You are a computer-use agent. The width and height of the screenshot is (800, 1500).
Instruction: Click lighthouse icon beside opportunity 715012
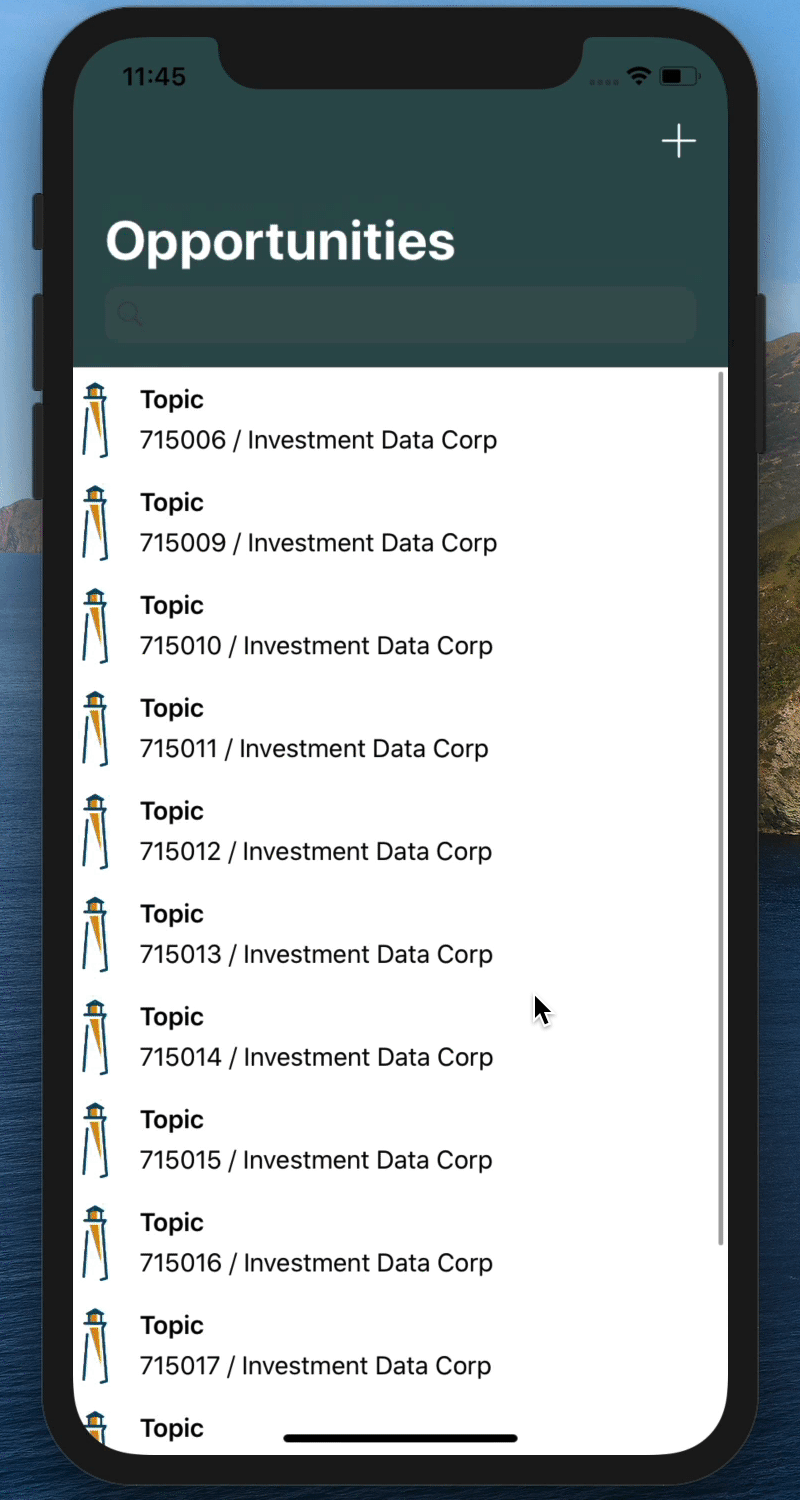[95, 832]
